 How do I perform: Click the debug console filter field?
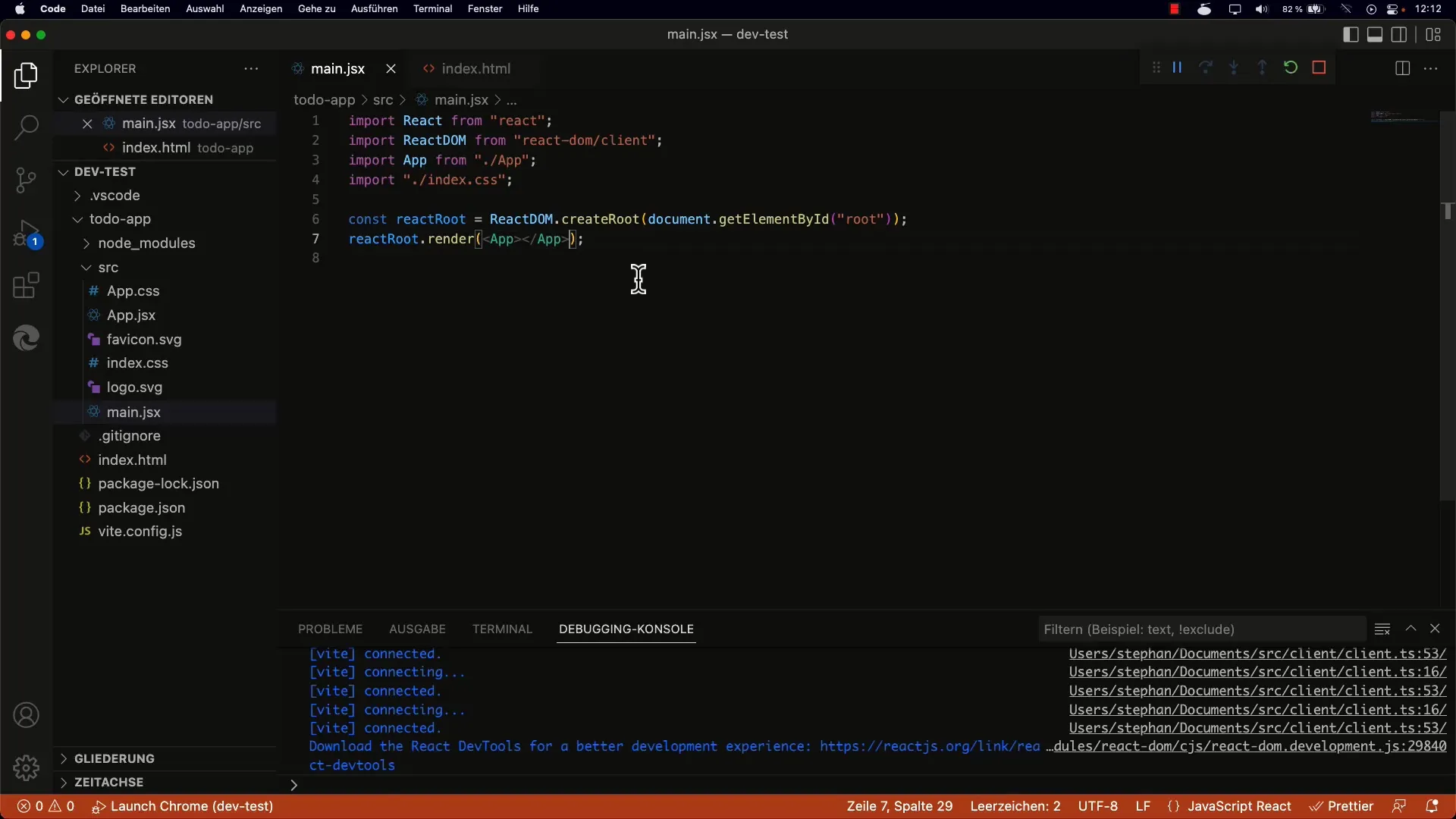[x=1202, y=629]
